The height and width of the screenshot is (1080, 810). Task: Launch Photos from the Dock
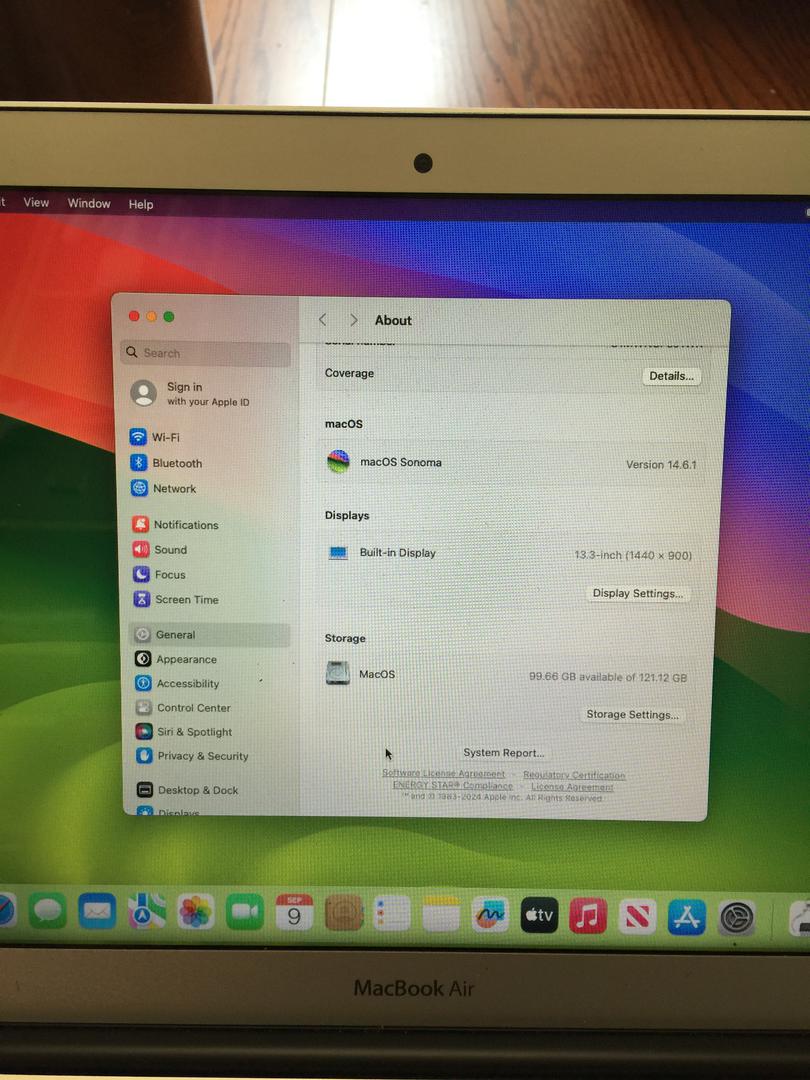click(196, 912)
